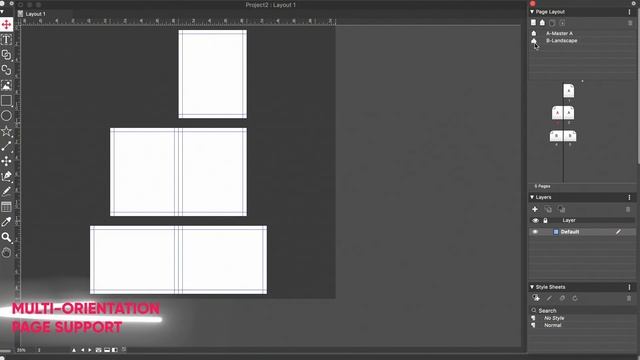Apply Normal style sheet
The width and height of the screenshot is (640, 360).
tap(553, 325)
